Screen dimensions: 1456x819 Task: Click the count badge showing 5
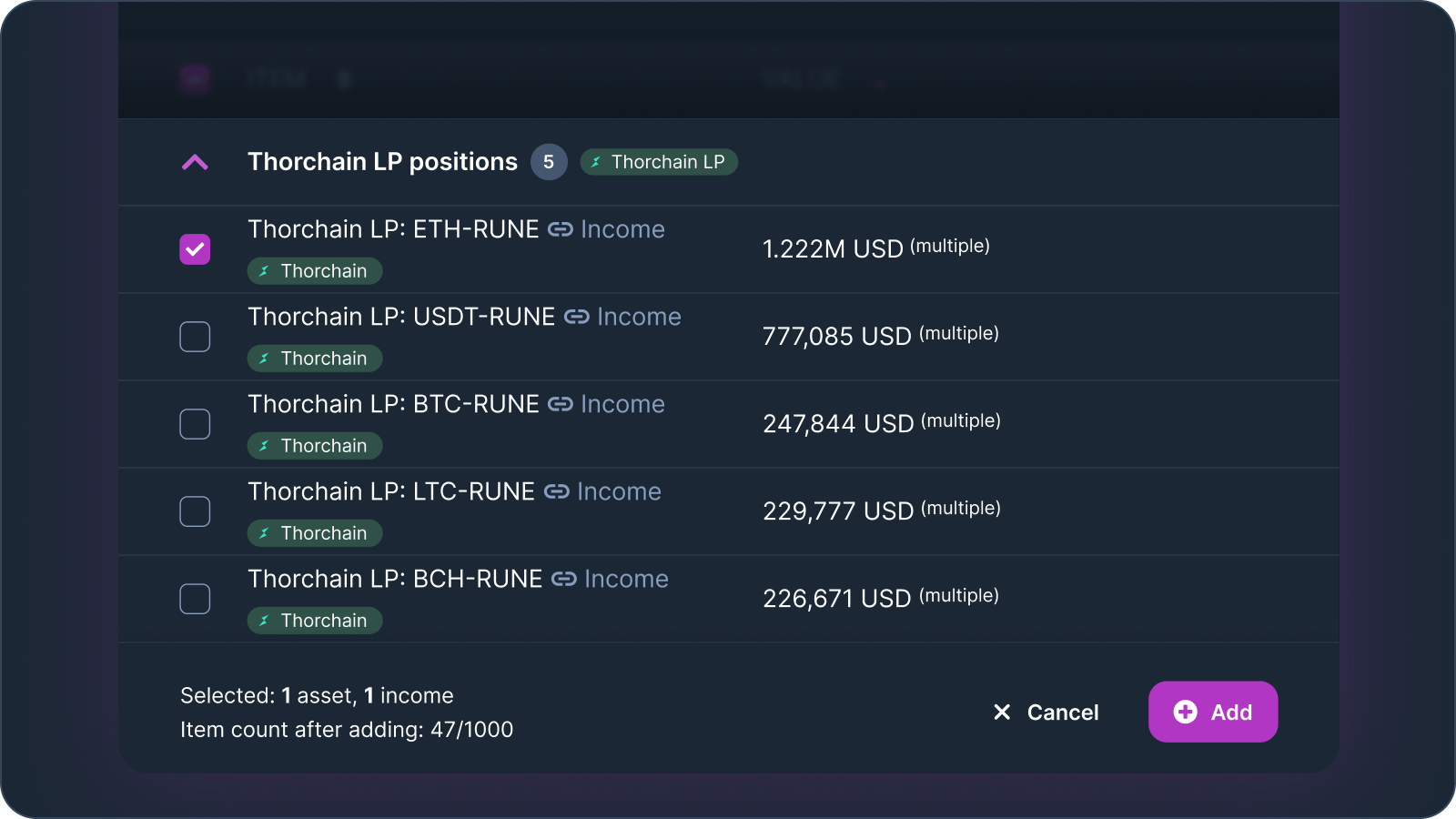coord(550,162)
